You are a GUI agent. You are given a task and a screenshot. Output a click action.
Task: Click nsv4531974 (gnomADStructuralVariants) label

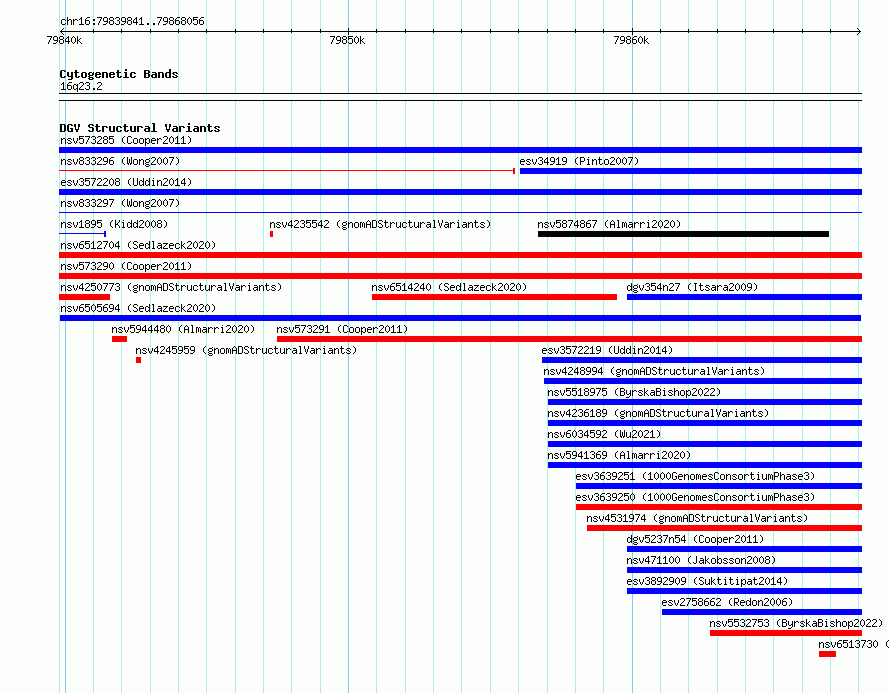point(697,518)
